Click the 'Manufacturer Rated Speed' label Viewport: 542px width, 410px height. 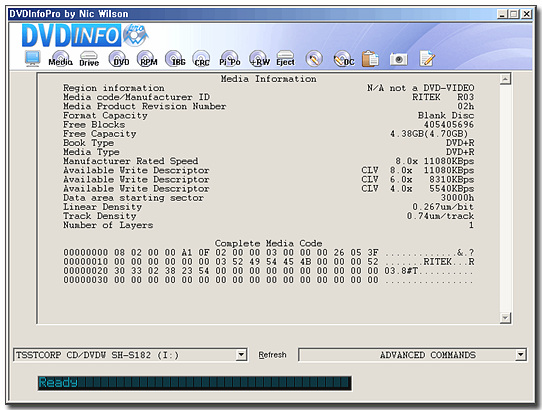click(x=131, y=161)
